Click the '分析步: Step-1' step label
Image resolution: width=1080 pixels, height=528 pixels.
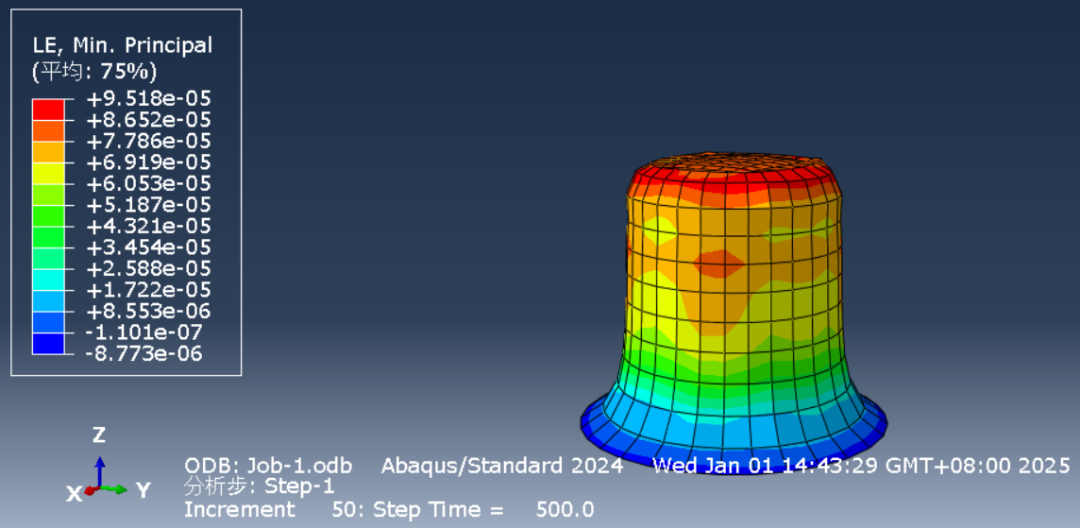(259, 487)
